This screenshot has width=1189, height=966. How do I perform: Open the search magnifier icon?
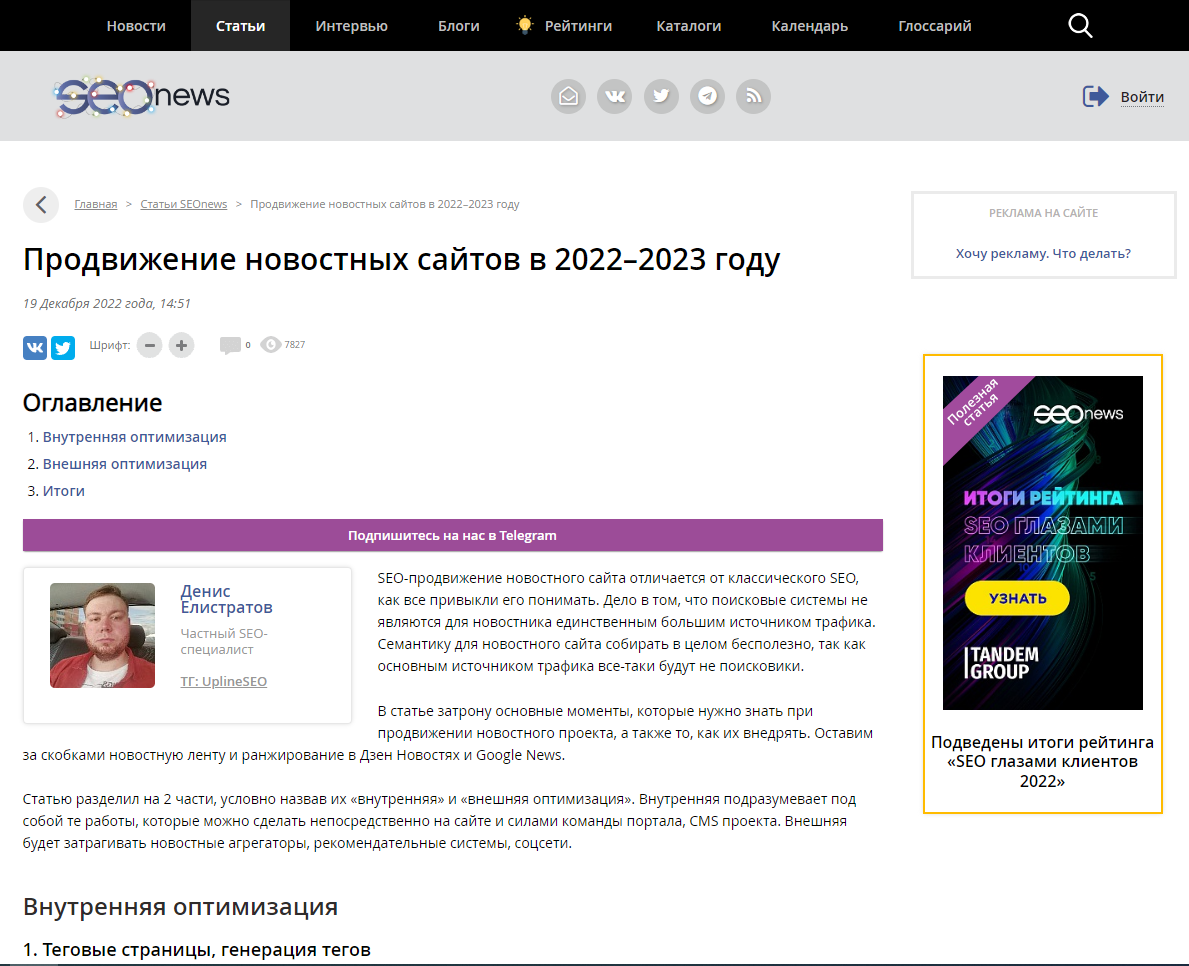(1080, 26)
